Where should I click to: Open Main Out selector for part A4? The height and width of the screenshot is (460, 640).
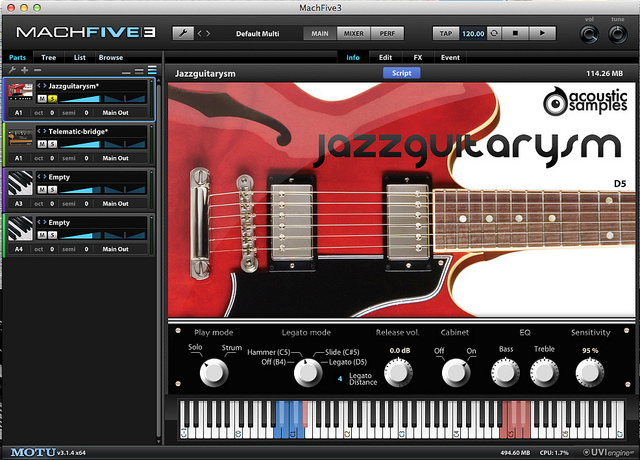[116, 249]
